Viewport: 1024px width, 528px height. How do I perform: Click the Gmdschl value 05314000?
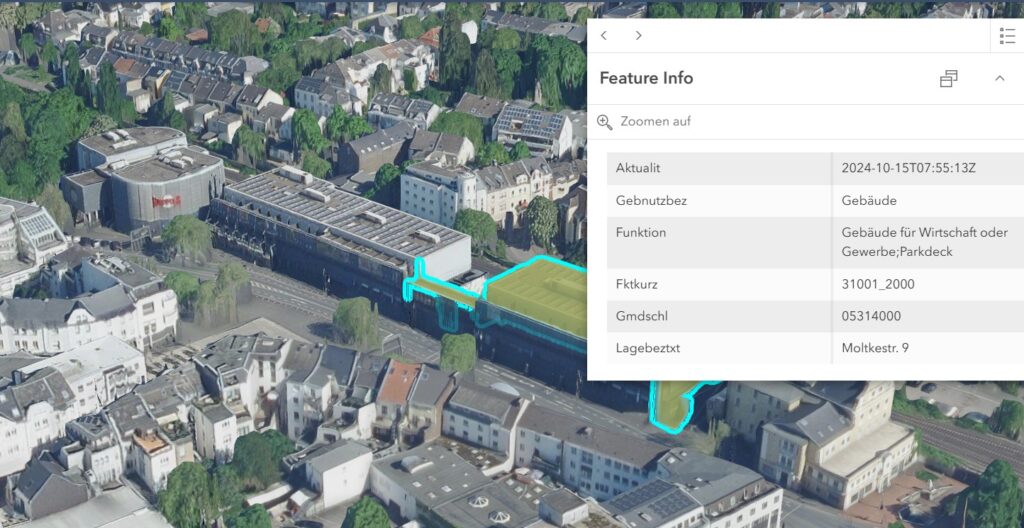[x=873, y=316]
